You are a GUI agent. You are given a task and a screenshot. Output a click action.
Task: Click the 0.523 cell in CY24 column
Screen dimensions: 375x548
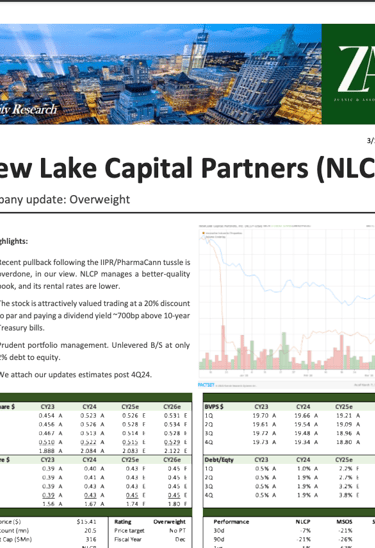coord(88,416)
